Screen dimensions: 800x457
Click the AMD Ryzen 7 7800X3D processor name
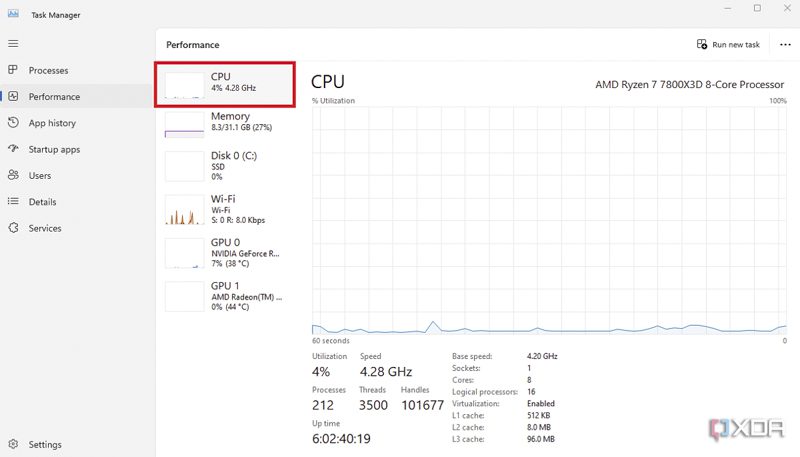pyautogui.click(x=689, y=85)
